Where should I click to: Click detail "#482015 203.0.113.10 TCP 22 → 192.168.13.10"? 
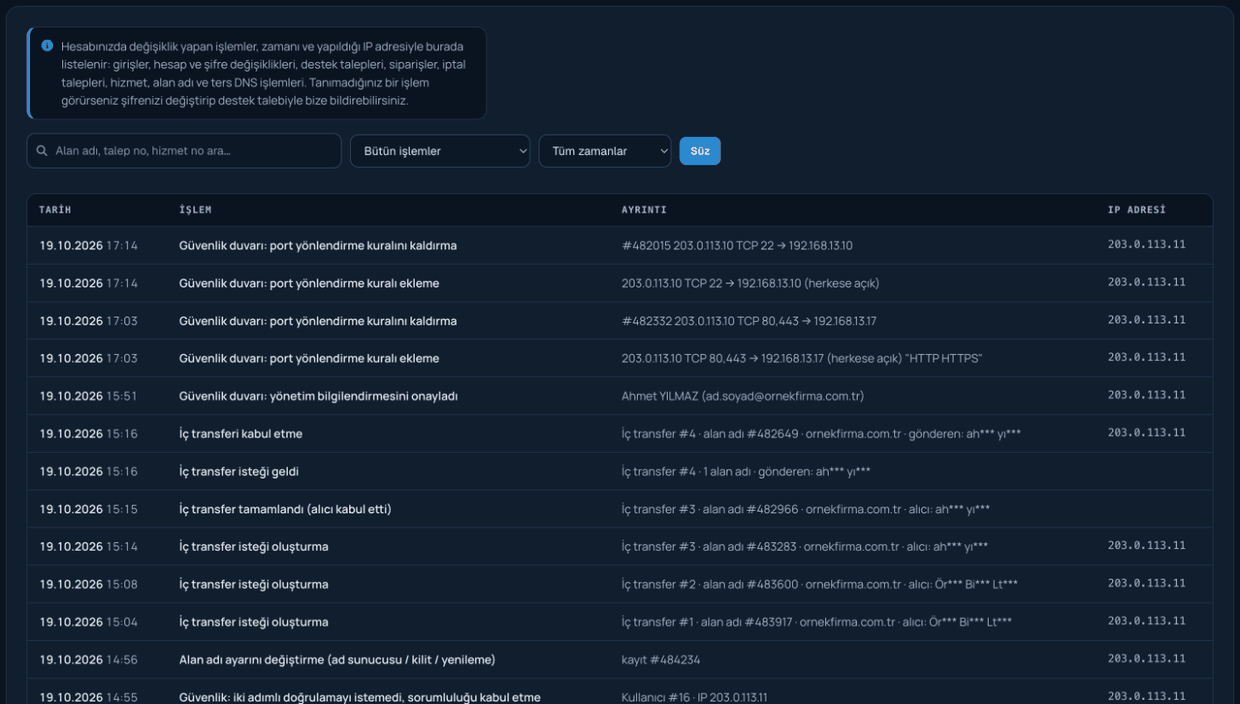coord(737,245)
